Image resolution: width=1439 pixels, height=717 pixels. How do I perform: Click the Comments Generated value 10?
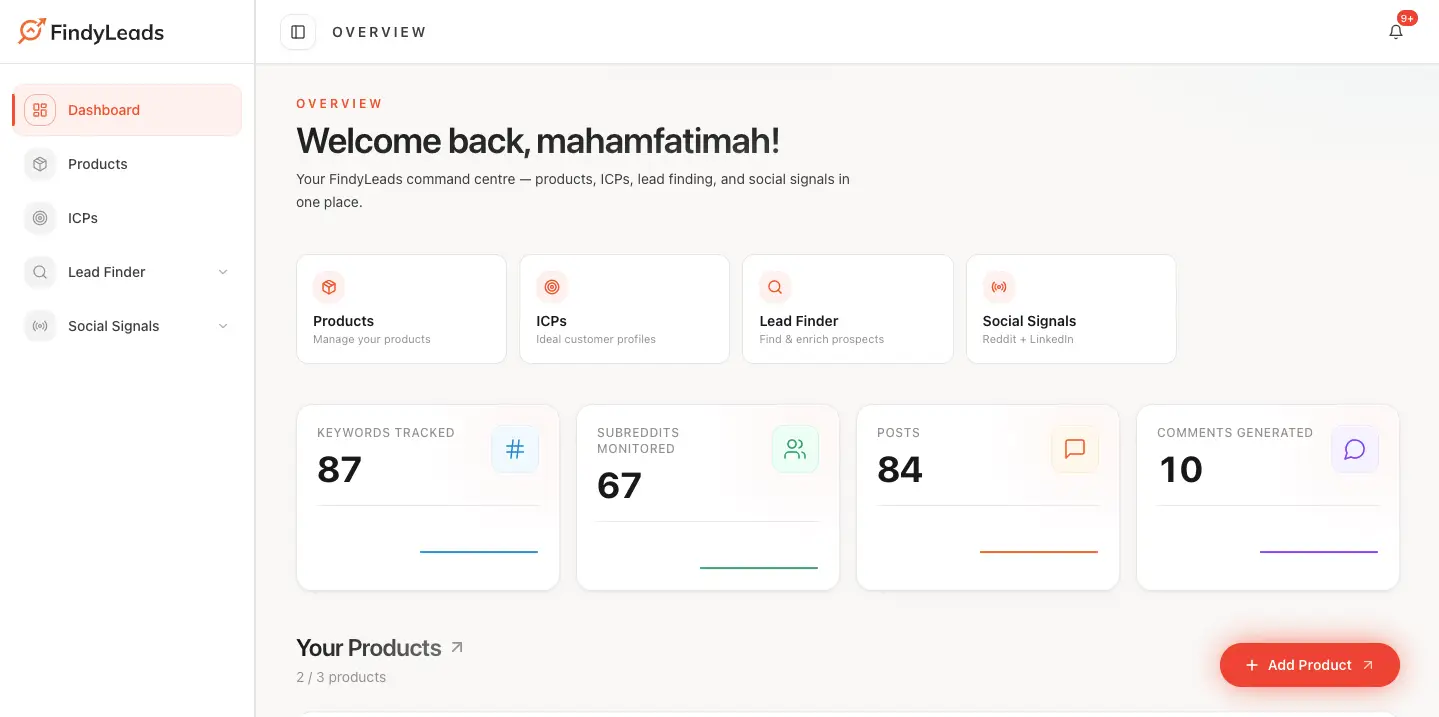1180,469
